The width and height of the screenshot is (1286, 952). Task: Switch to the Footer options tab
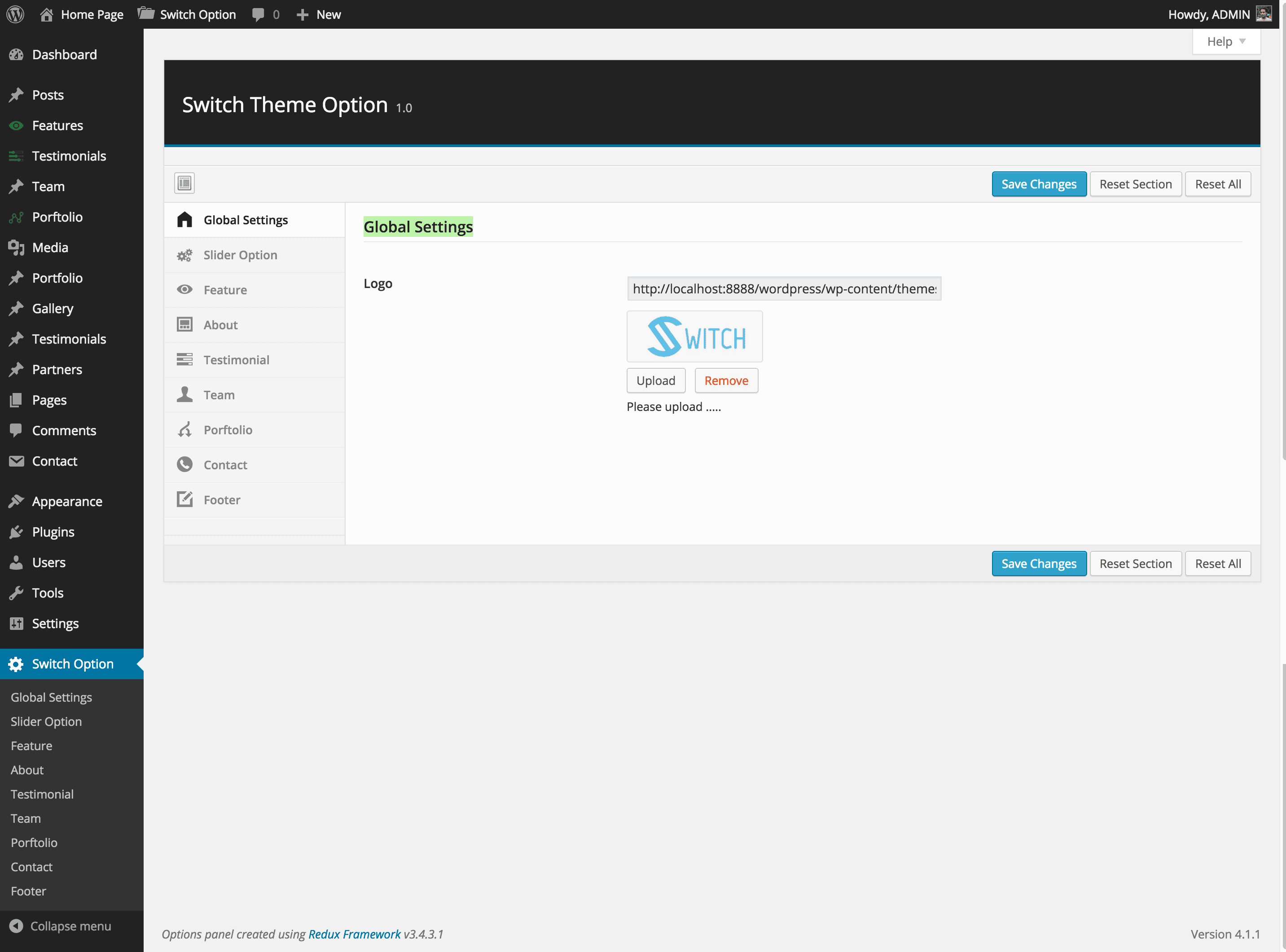point(222,500)
